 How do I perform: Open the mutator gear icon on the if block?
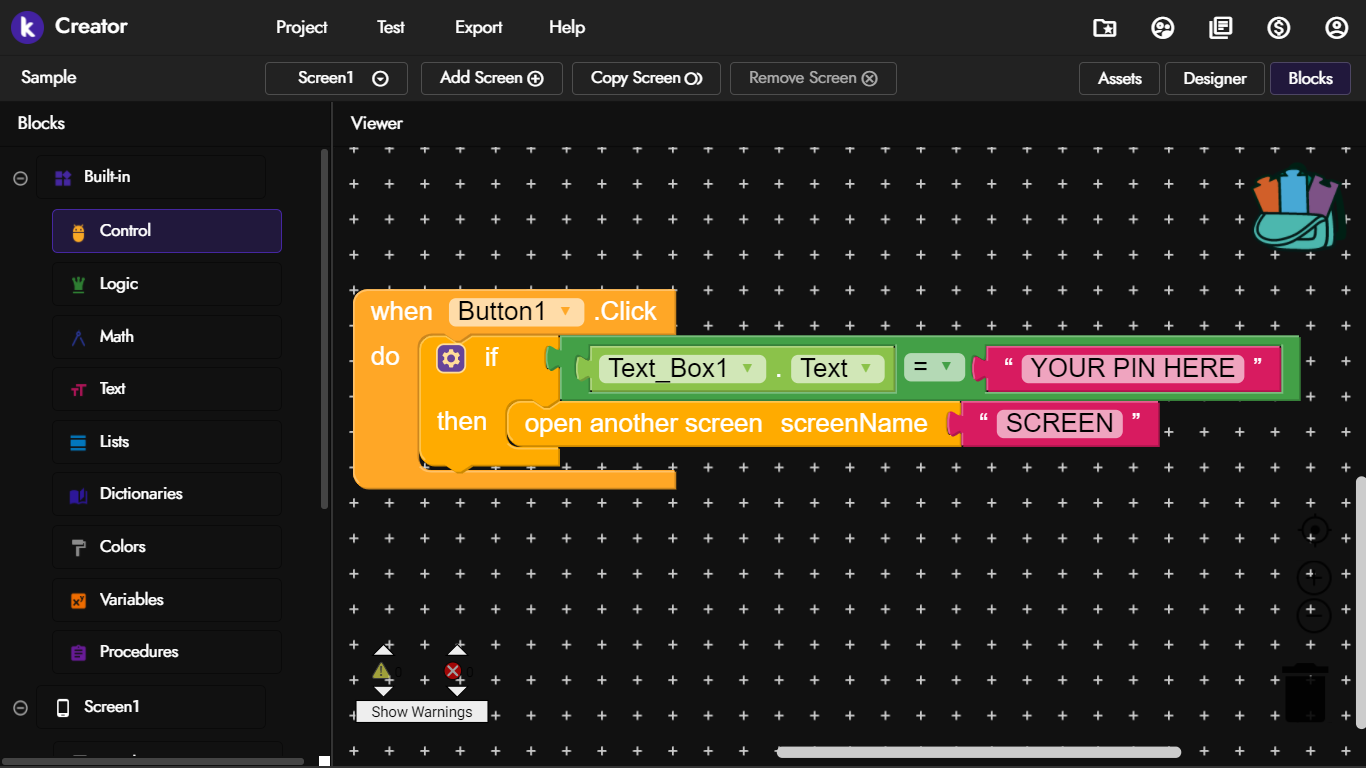tap(451, 358)
